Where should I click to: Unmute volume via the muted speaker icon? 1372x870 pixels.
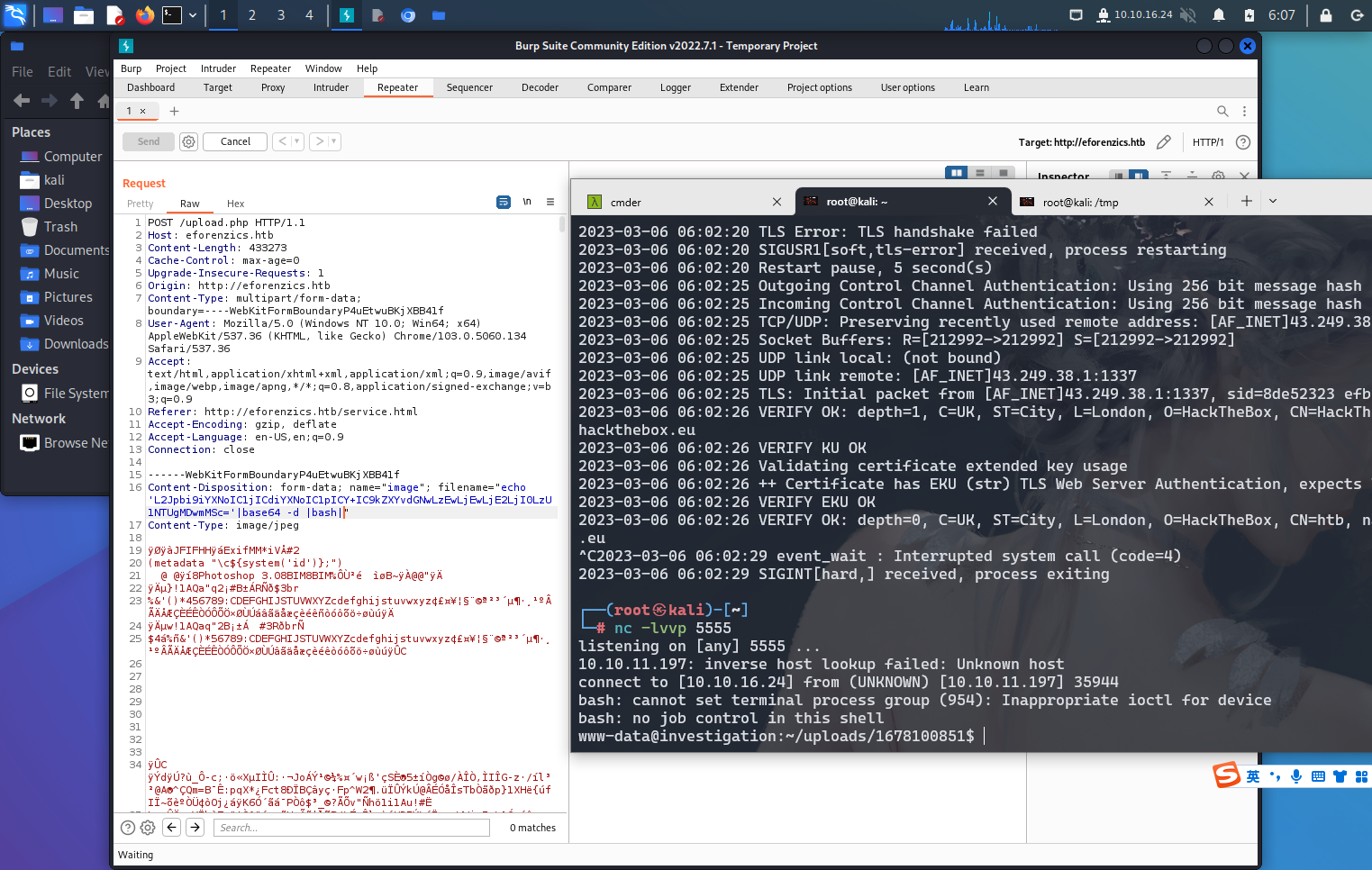(1188, 15)
